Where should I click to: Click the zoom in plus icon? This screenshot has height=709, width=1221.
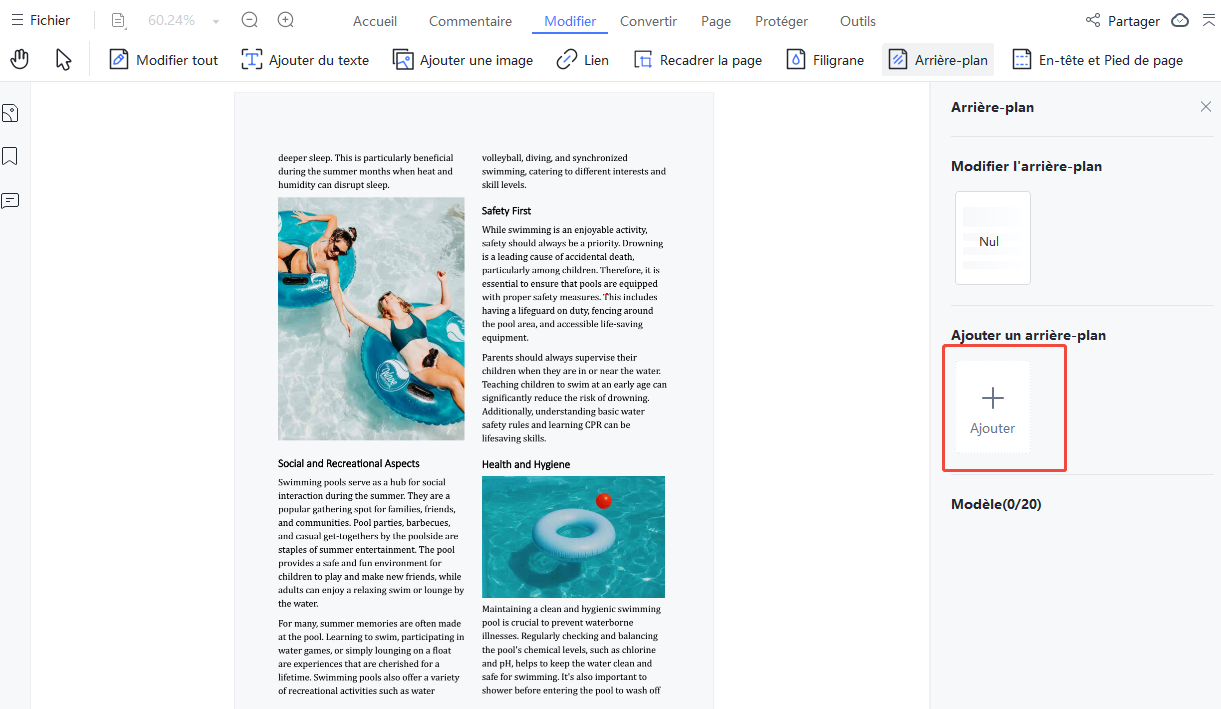pos(286,20)
